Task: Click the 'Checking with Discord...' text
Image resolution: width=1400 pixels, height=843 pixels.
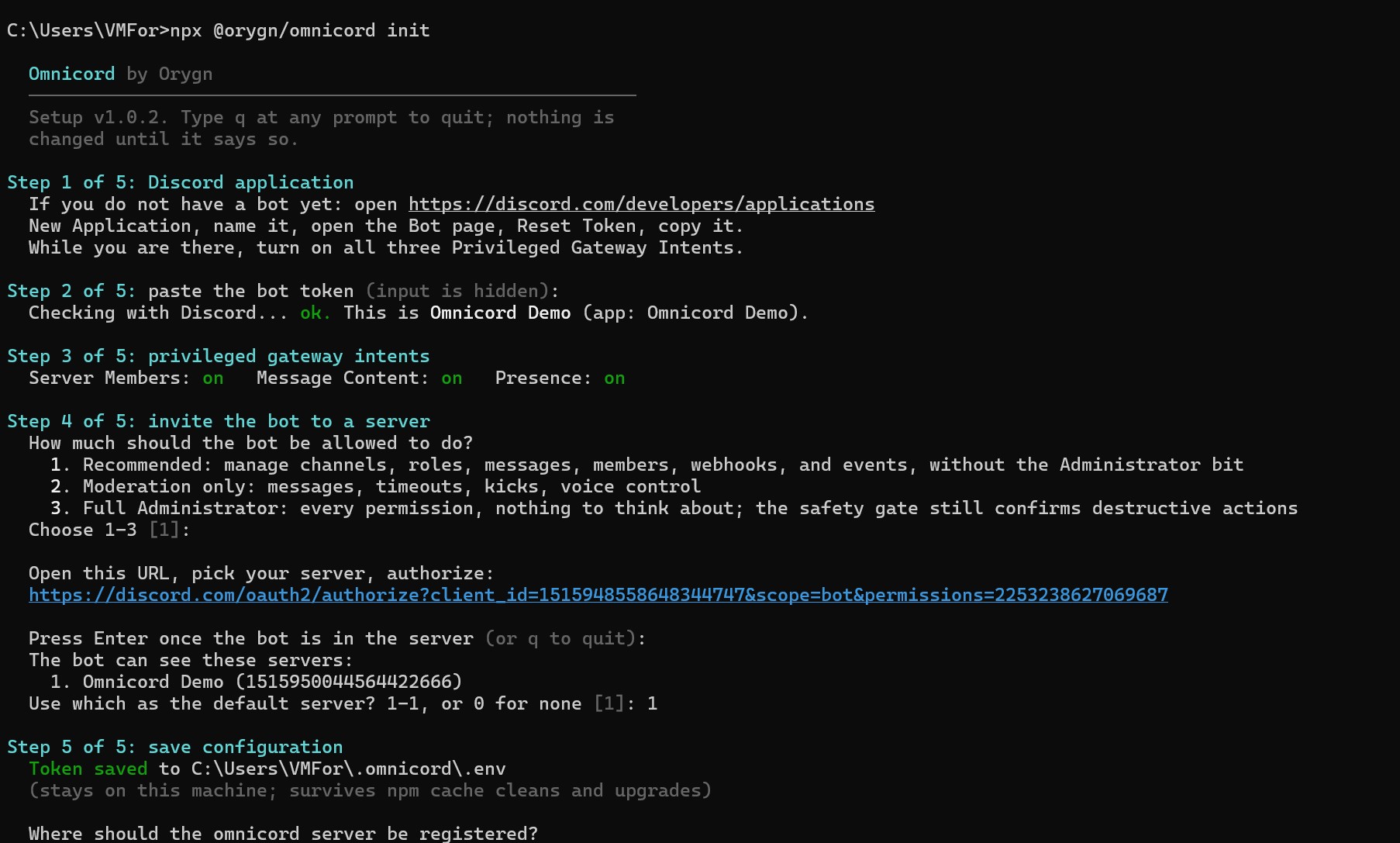Action: [158, 313]
